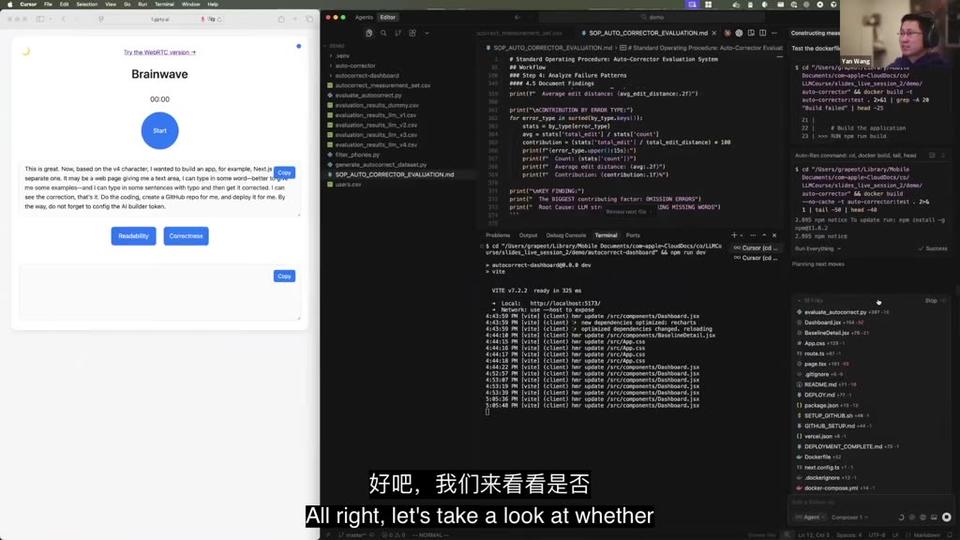Screen dimensions: 960x540
Task: Open Dashboard.jsx in the changed files list
Action: pos(822,322)
